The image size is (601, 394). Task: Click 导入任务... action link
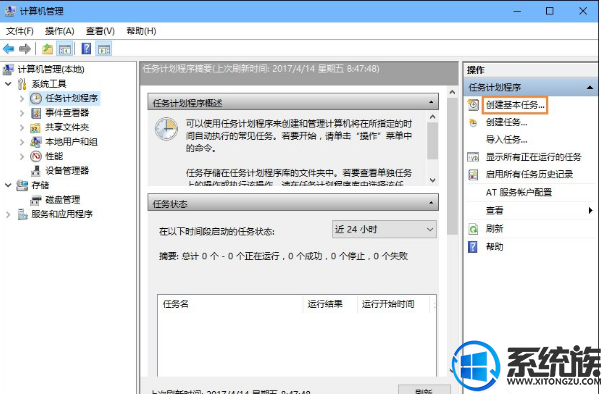coord(506,140)
